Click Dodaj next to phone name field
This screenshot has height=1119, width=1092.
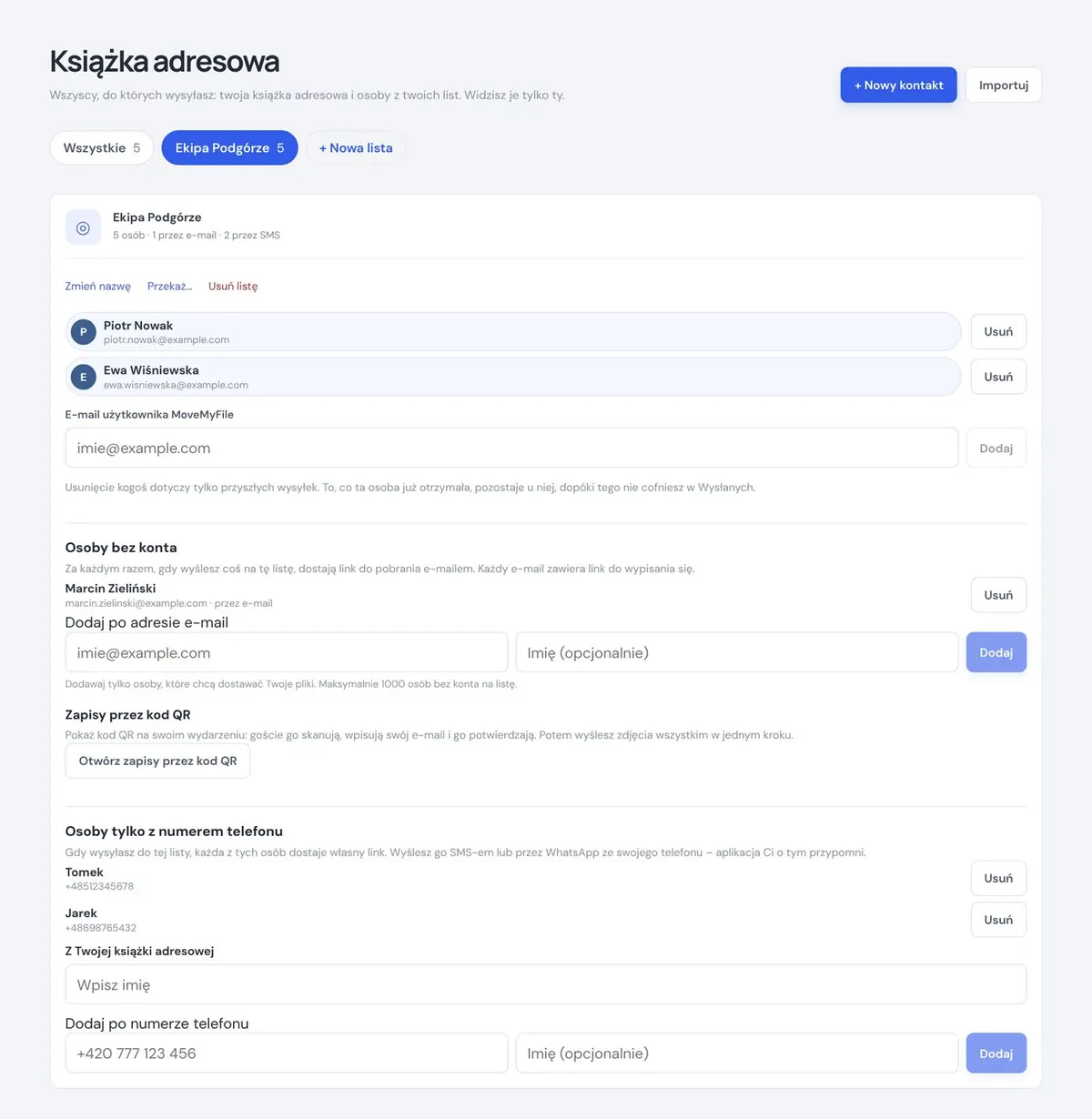click(996, 1053)
